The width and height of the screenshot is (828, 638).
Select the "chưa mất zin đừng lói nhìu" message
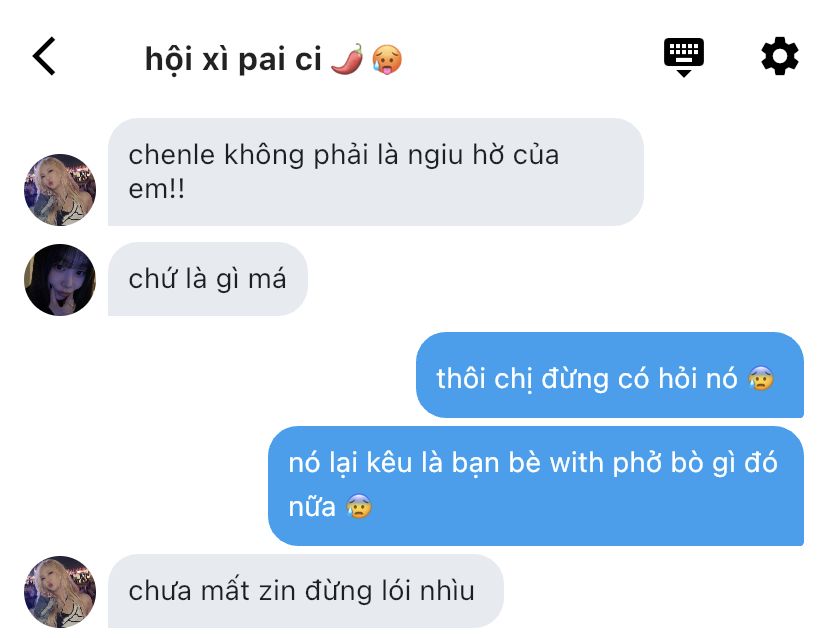(306, 591)
